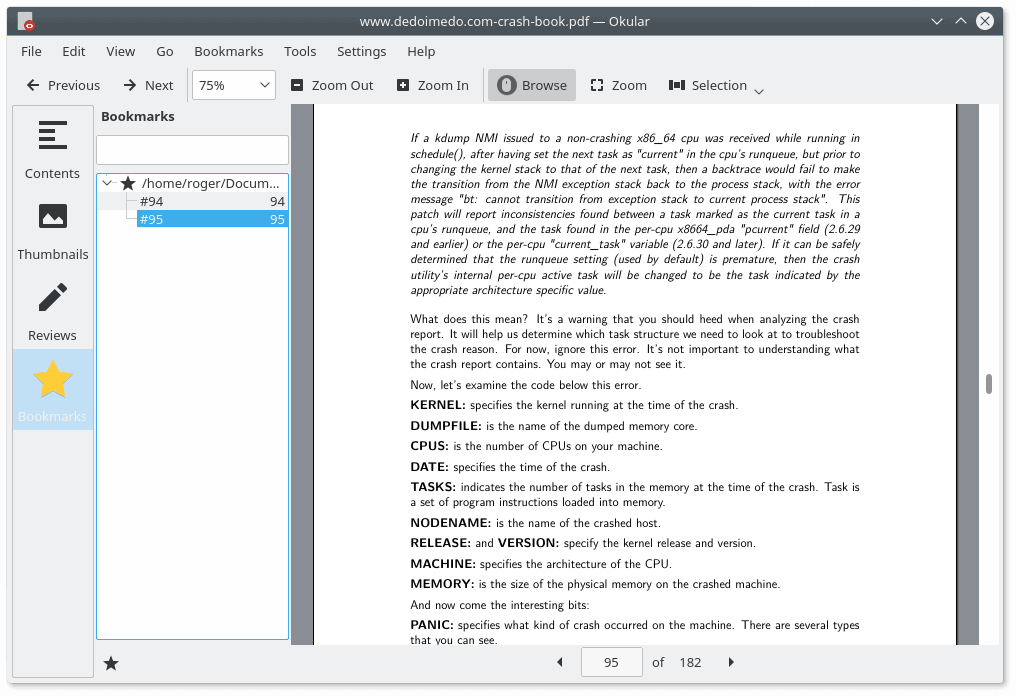The height and width of the screenshot is (696, 1016).
Task: Click the vertical scrollbar handle
Action: click(x=988, y=384)
